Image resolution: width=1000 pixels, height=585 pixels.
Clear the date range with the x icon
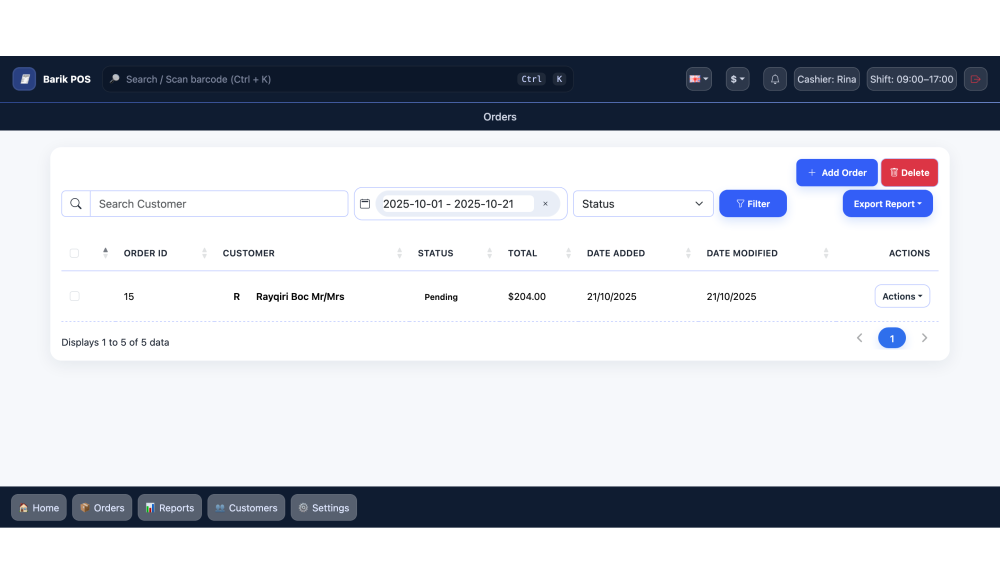pos(545,204)
